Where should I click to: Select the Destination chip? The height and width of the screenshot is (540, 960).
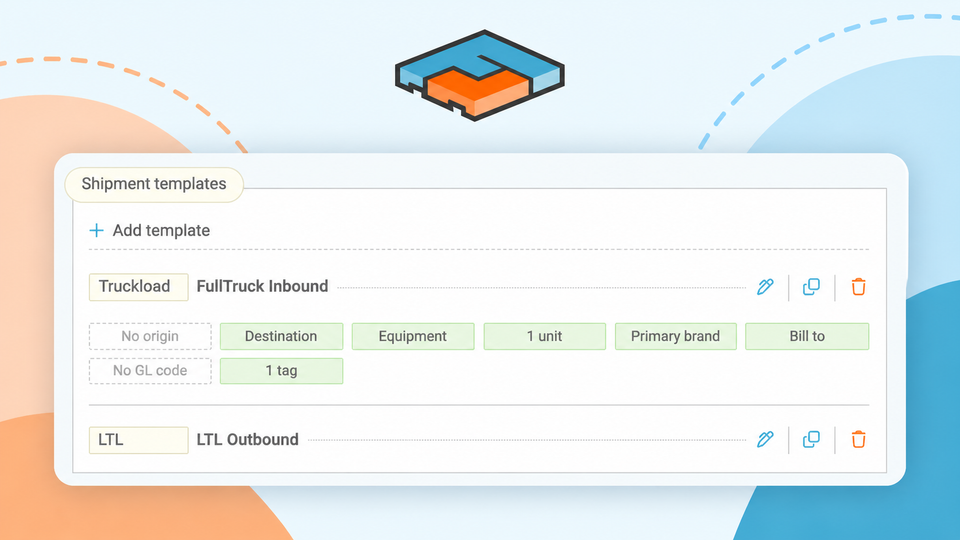(281, 336)
